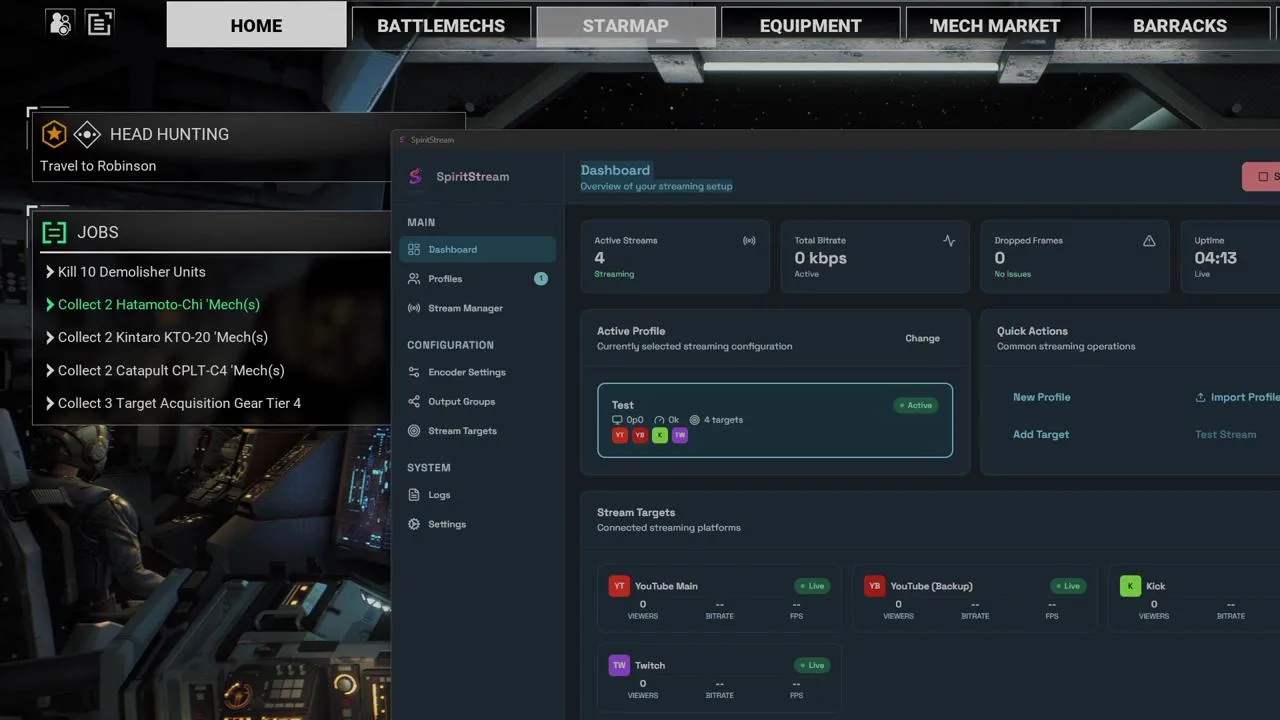Open the Output Groups page

(x=477, y=402)
